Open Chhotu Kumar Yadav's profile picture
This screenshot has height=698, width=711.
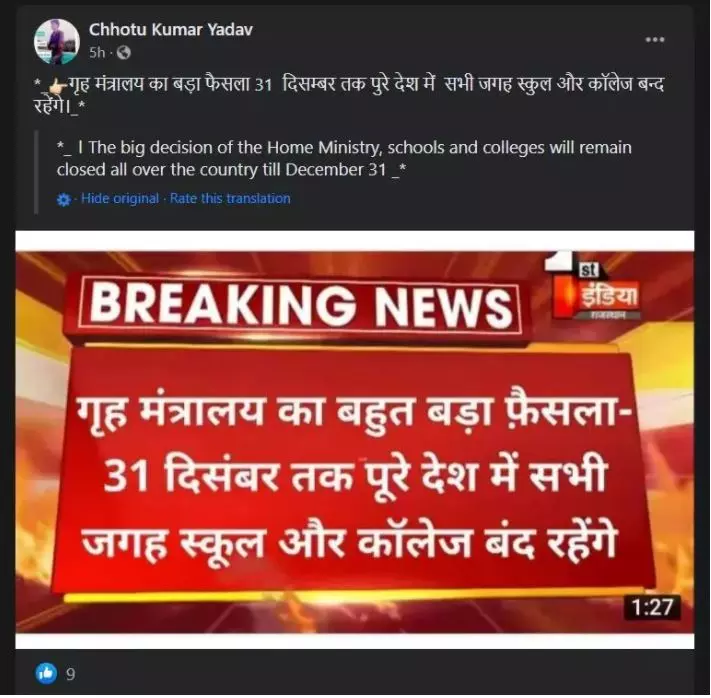point(57,41)
